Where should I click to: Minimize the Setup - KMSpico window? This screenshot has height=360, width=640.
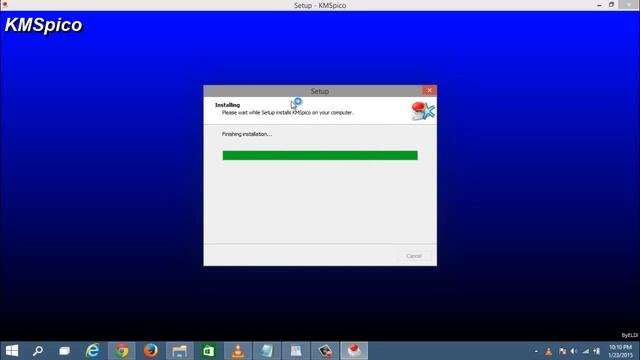pos(599,5)
